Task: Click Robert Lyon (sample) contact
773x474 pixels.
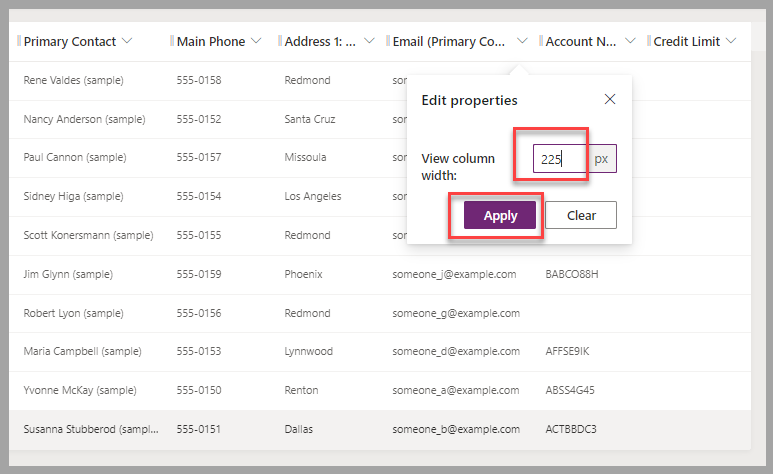Action: (x=73, y=313)
